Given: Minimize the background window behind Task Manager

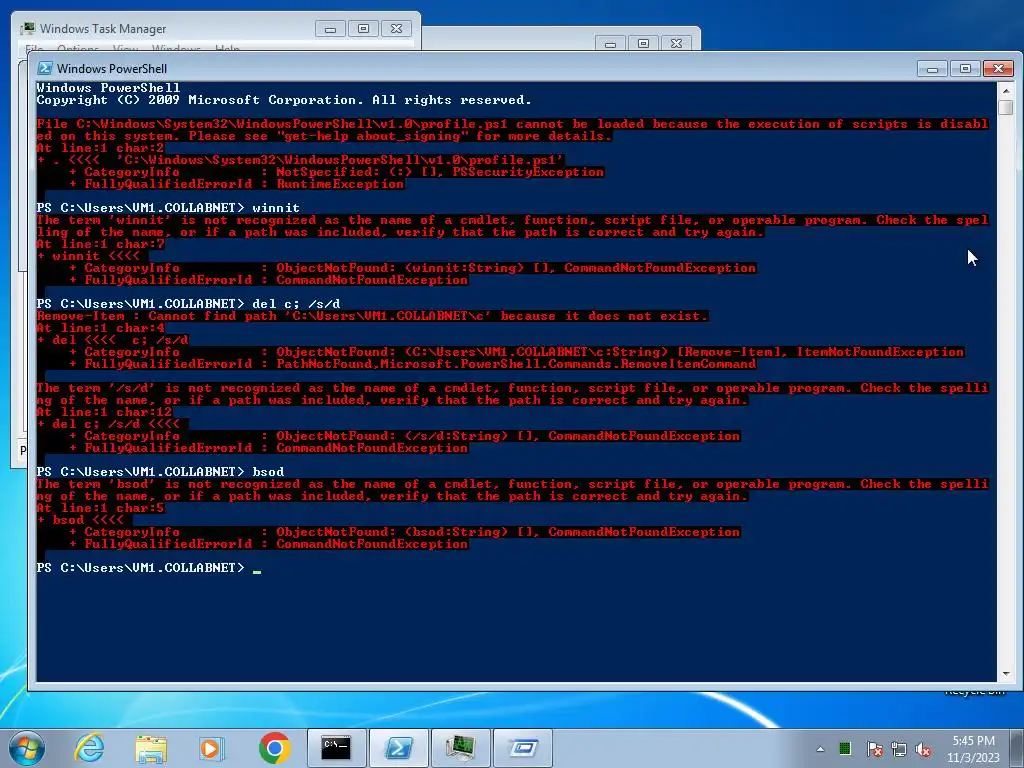Looking at the screenshot, I should (611, 43).
